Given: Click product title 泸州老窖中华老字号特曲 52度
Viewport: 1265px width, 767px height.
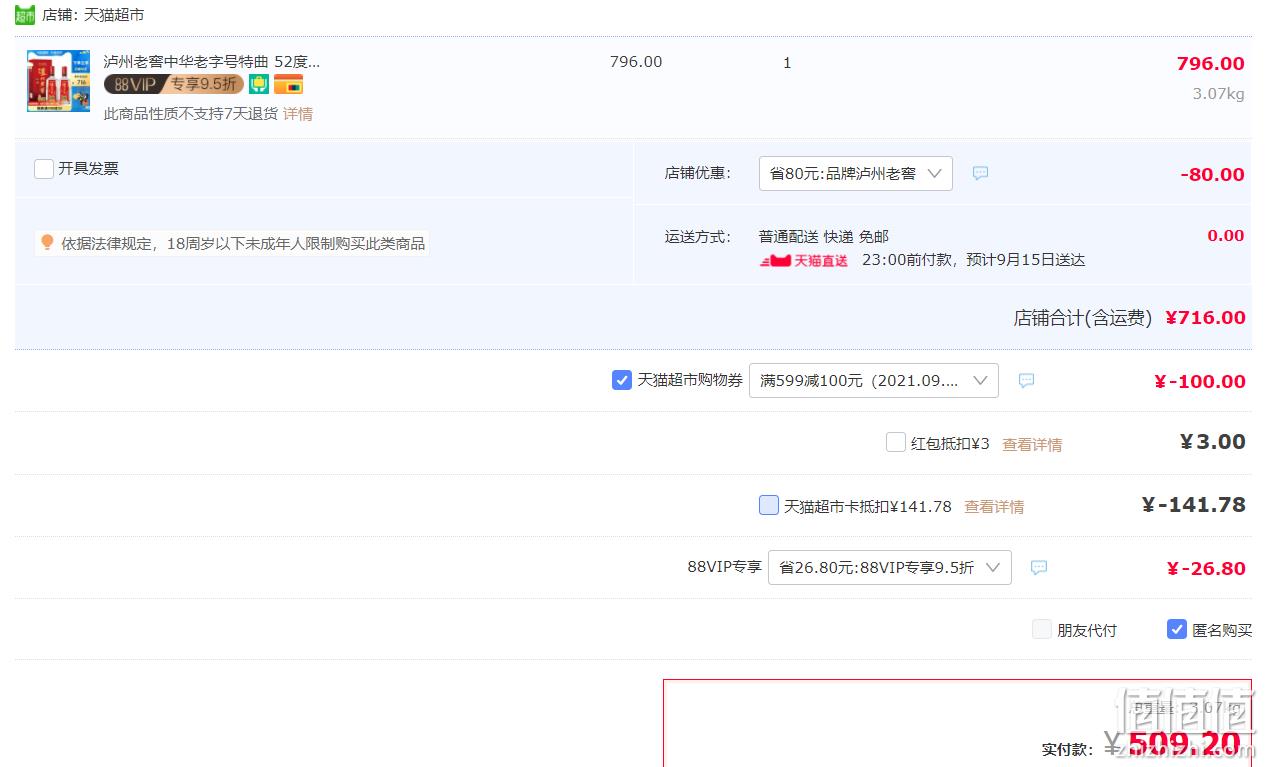Looking at the screenshot, I should pos(212,61).
